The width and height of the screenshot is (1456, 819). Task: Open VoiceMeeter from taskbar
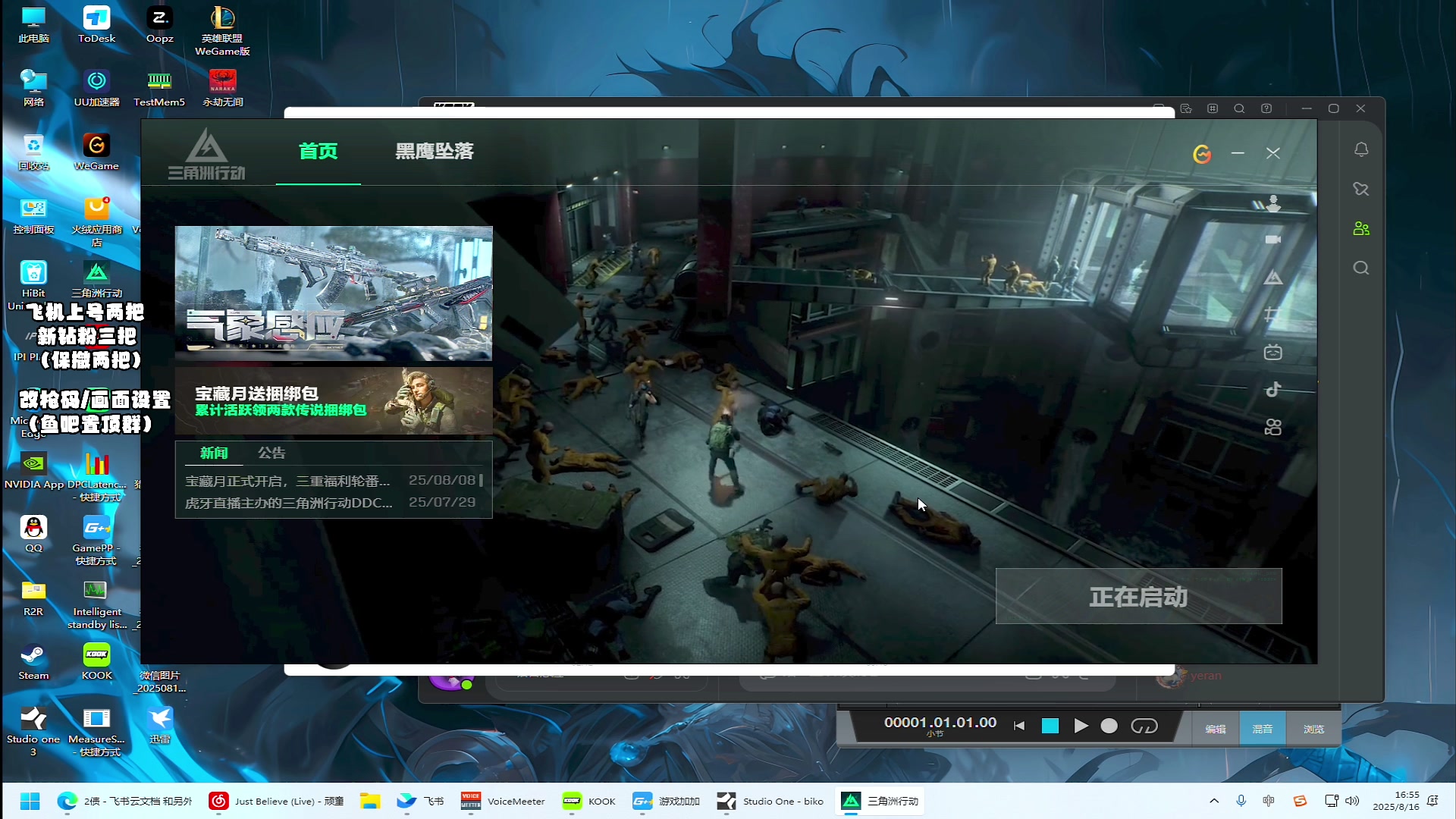click(503, 801)
